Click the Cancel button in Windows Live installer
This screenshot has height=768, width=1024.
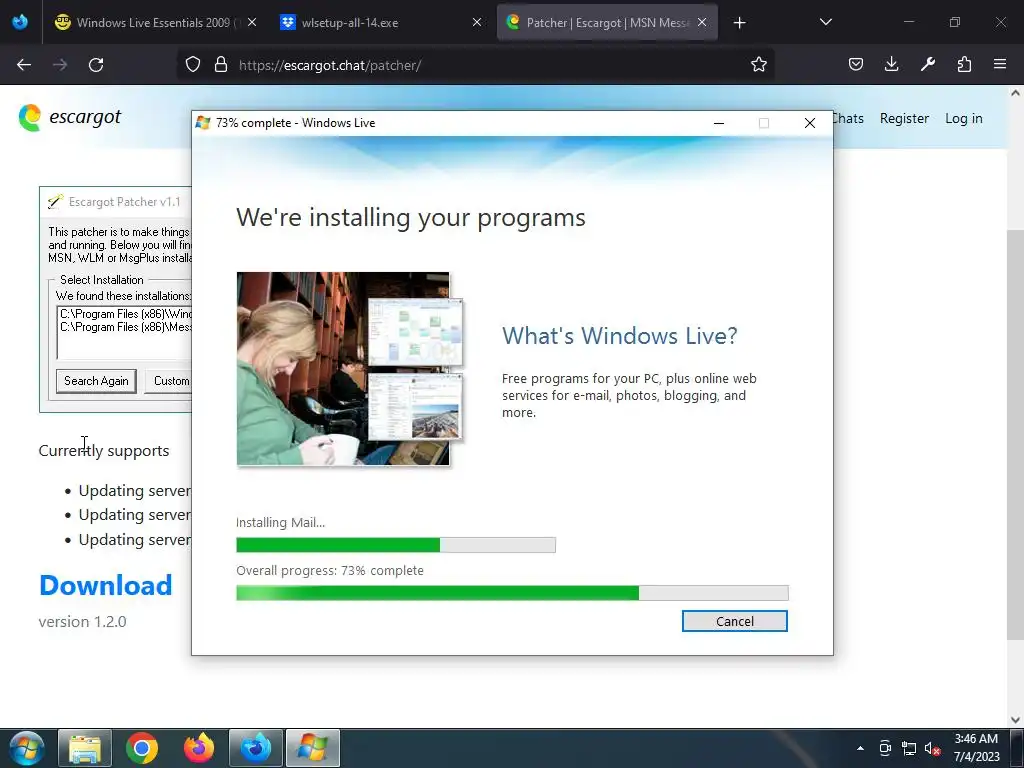click(x=734, y=621)
